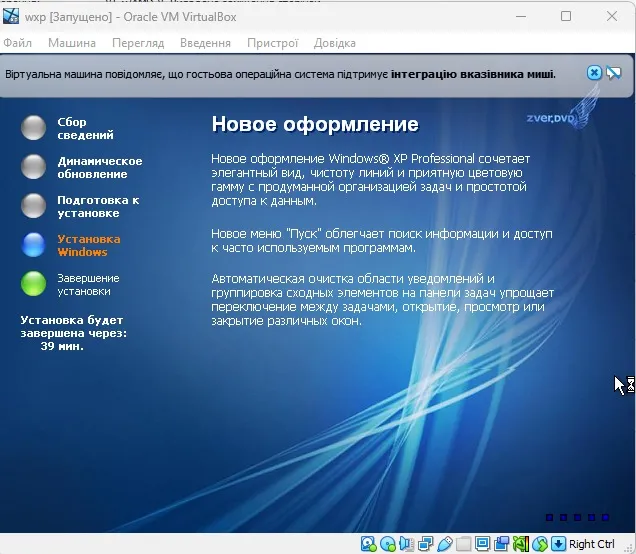The width and height of the screenshot is (636, 554).
Task: Click the optical disk indicator icon
Action: click(x=388, y=544)
